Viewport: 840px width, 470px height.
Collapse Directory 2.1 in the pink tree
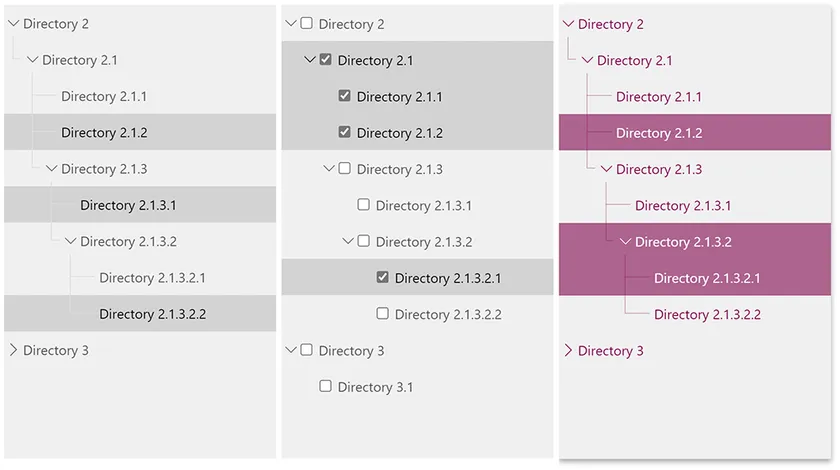587,61
